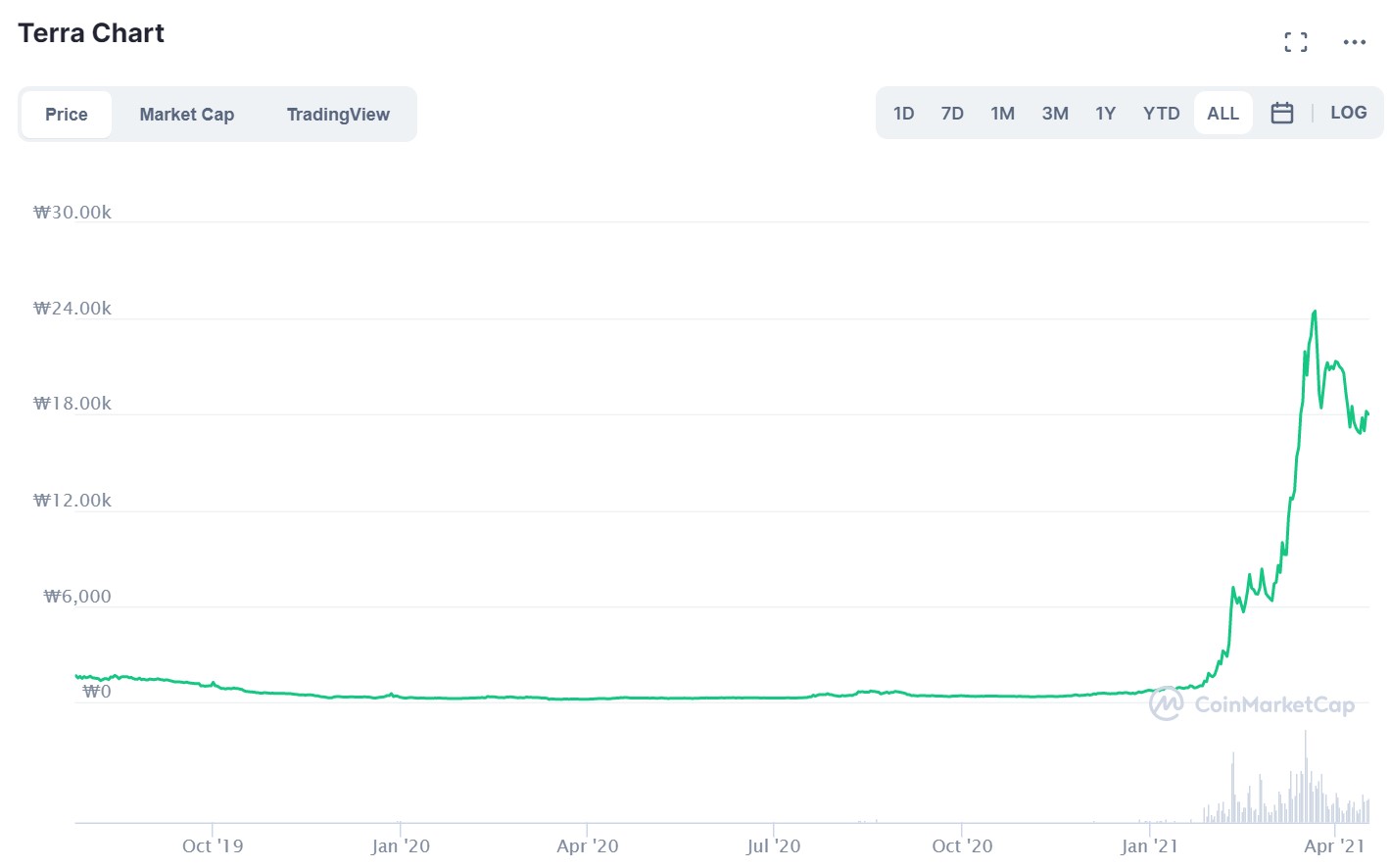Click the price peak near ₩24.00k

[x=1315, y=313]
